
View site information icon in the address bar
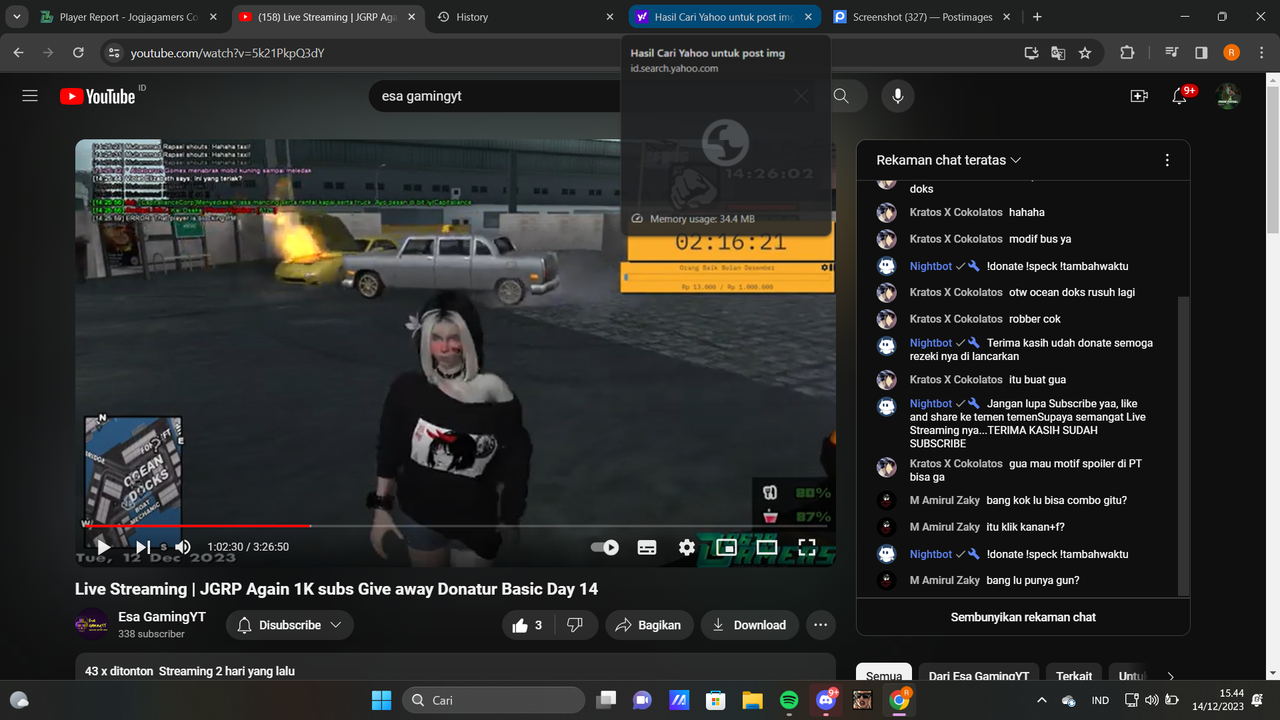[x=113, y=53]
